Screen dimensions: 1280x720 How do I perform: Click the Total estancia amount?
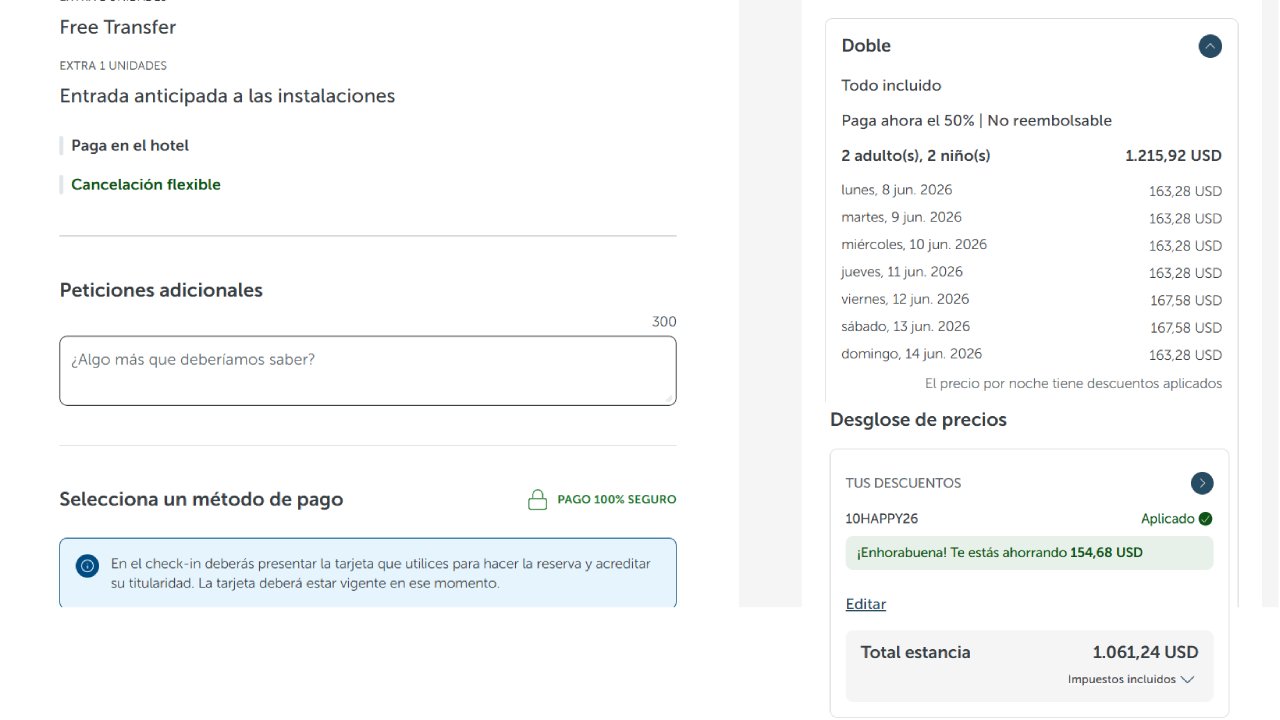coord(1146,651)
